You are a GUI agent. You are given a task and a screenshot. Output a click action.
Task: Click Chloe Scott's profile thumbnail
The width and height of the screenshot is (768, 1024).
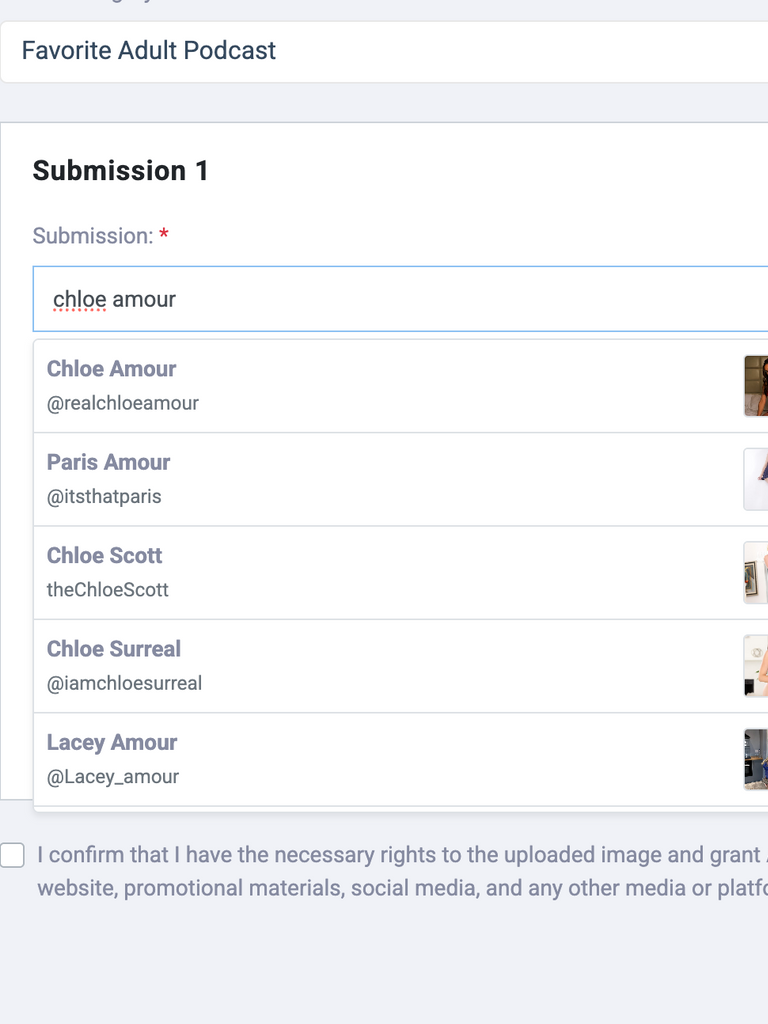point(756,573)
